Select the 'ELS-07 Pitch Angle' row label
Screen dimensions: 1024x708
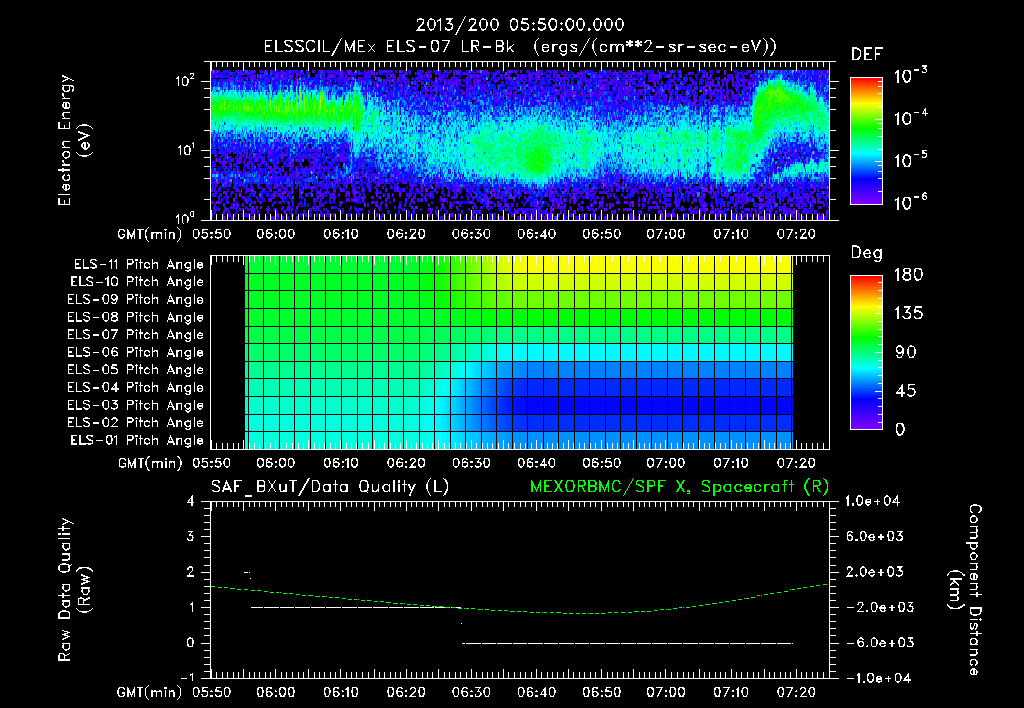pyautogui.click(x=136, y=334)
